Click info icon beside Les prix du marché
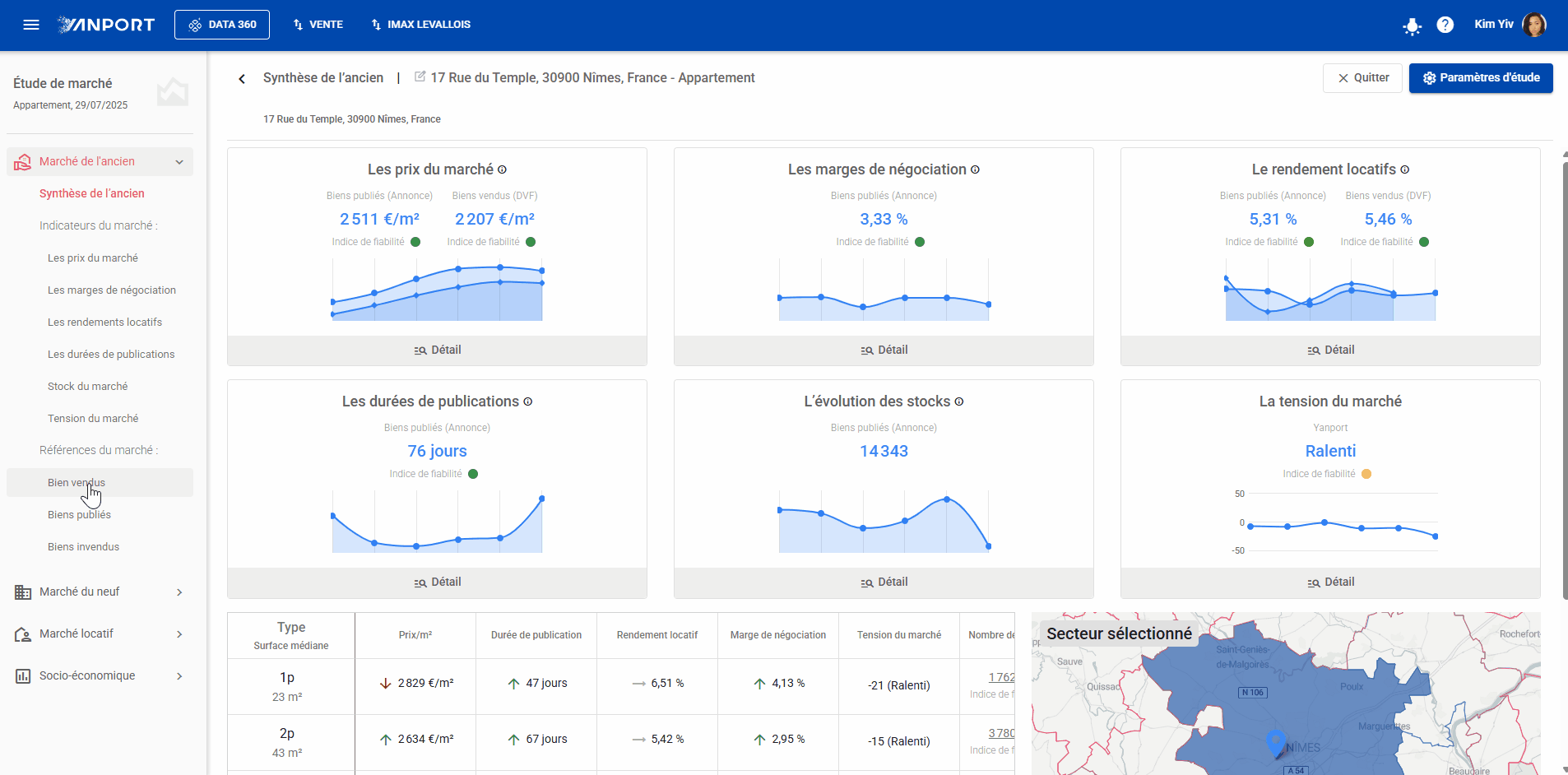Screen dimensions: 1568x775 (x=502, y=169)
